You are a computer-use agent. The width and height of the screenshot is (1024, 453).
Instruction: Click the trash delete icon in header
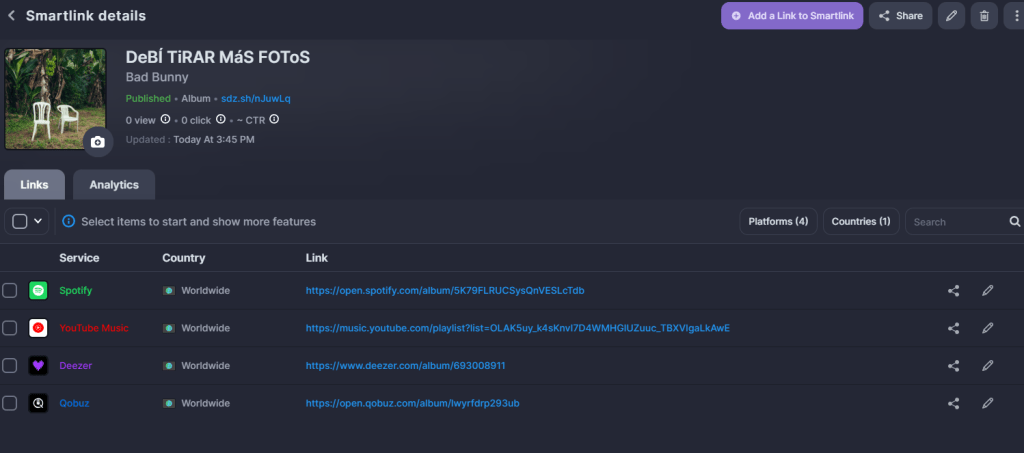click(984, 16)
